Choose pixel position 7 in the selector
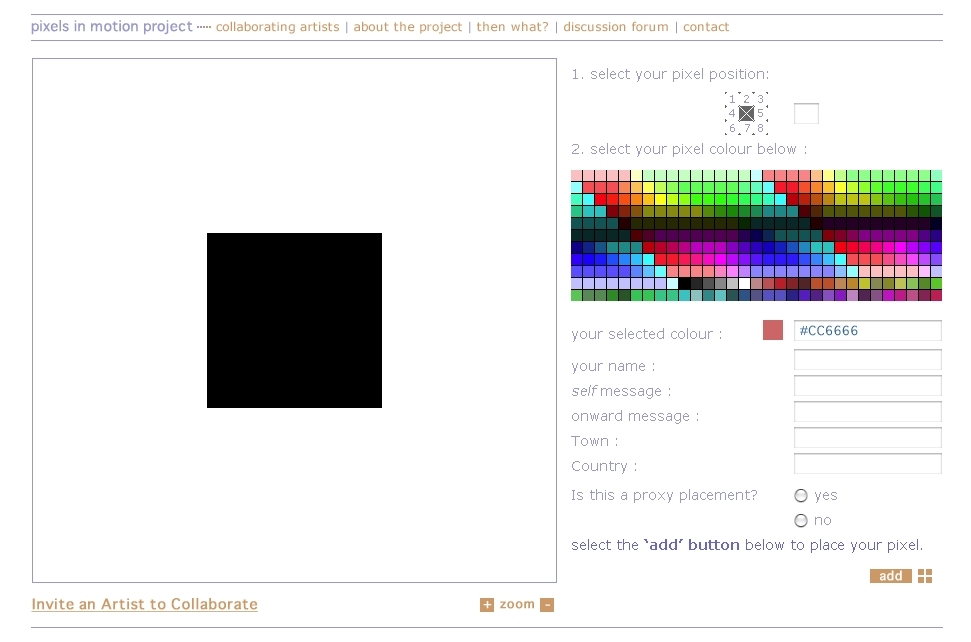 point(747,128)
